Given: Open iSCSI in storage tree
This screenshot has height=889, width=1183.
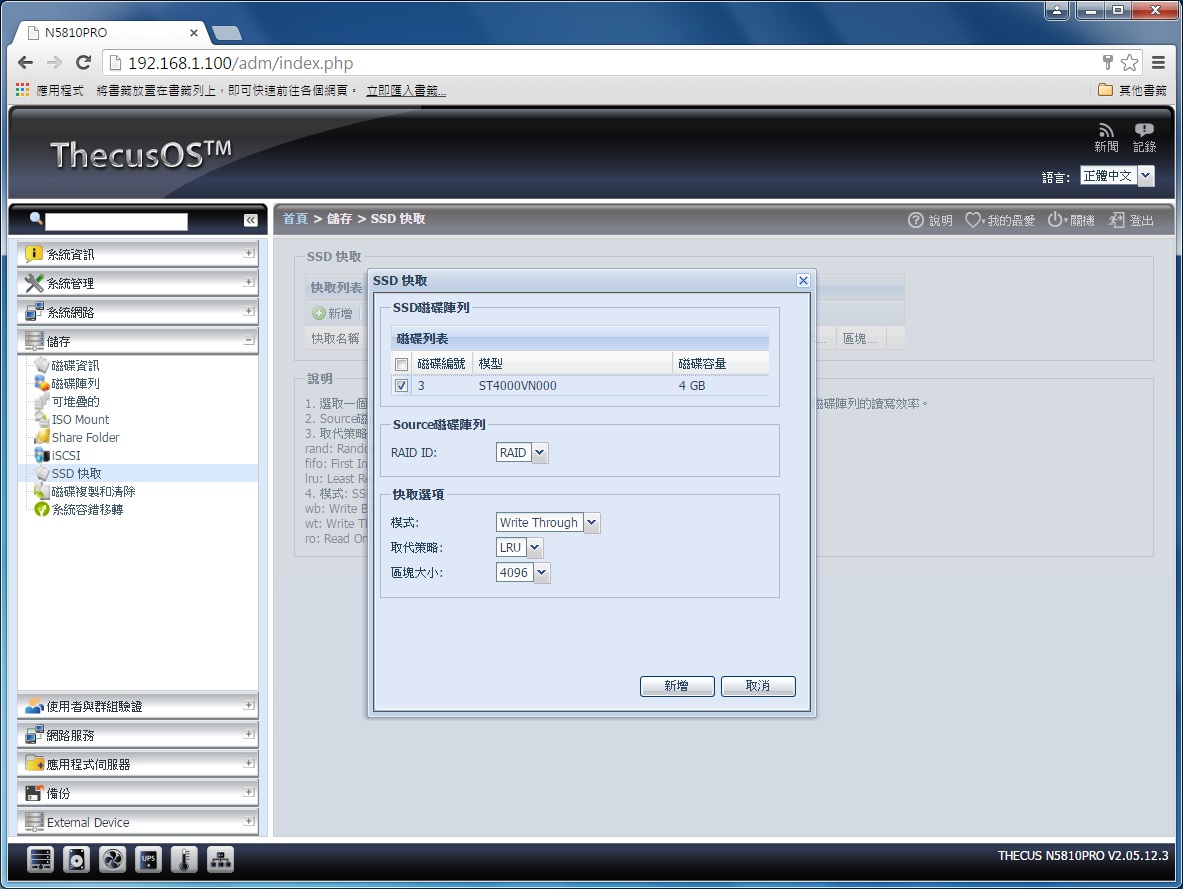Looking at the screenshot, I should pos(66,456).
